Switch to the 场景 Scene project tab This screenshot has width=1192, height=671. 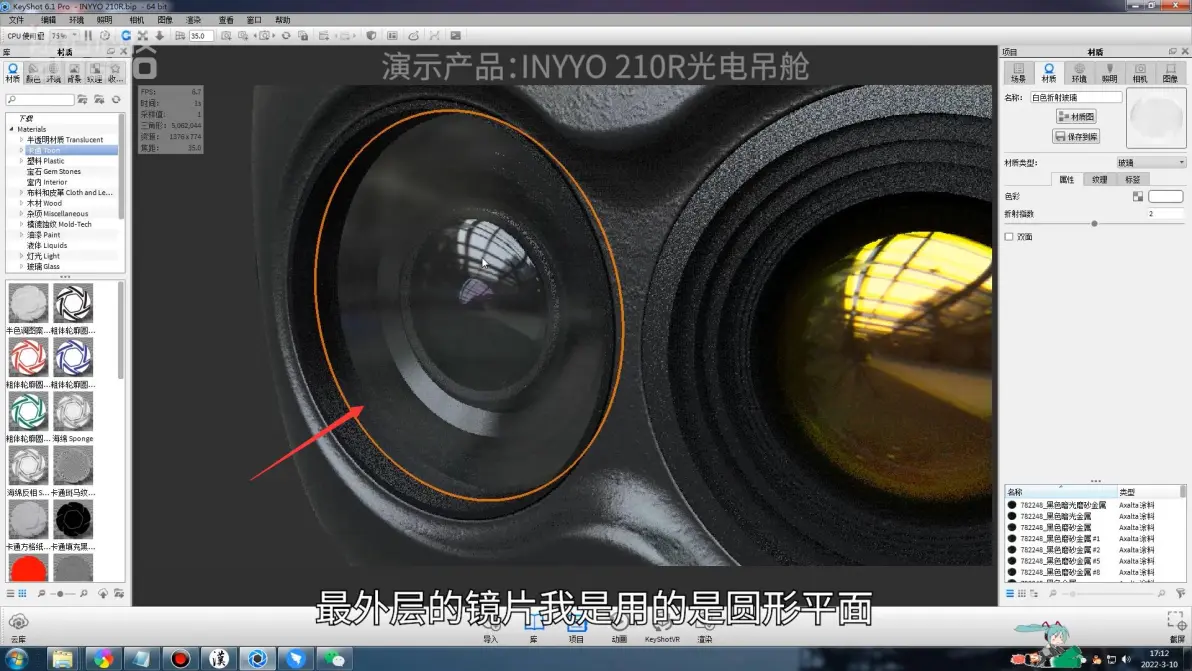tap(1019, 73)
